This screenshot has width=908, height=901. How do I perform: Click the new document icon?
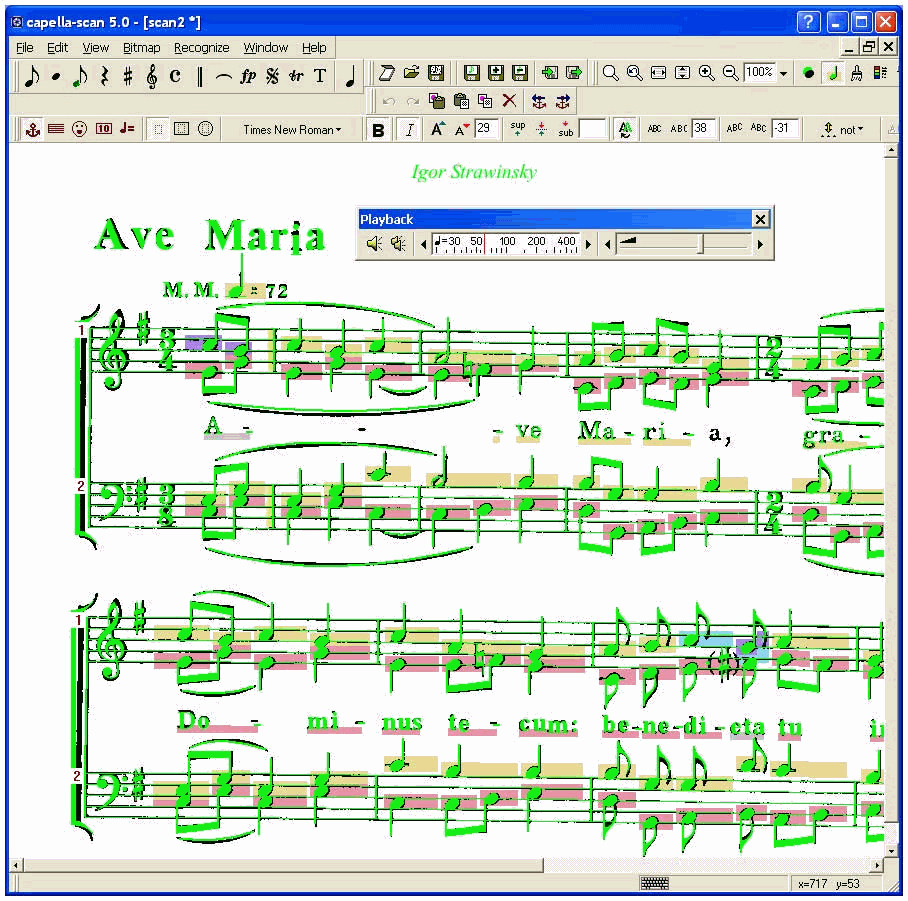pos(386,73)
